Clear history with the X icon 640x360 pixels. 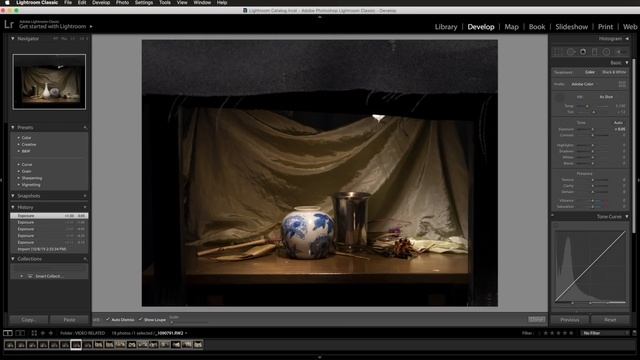[x=85, y=207]
